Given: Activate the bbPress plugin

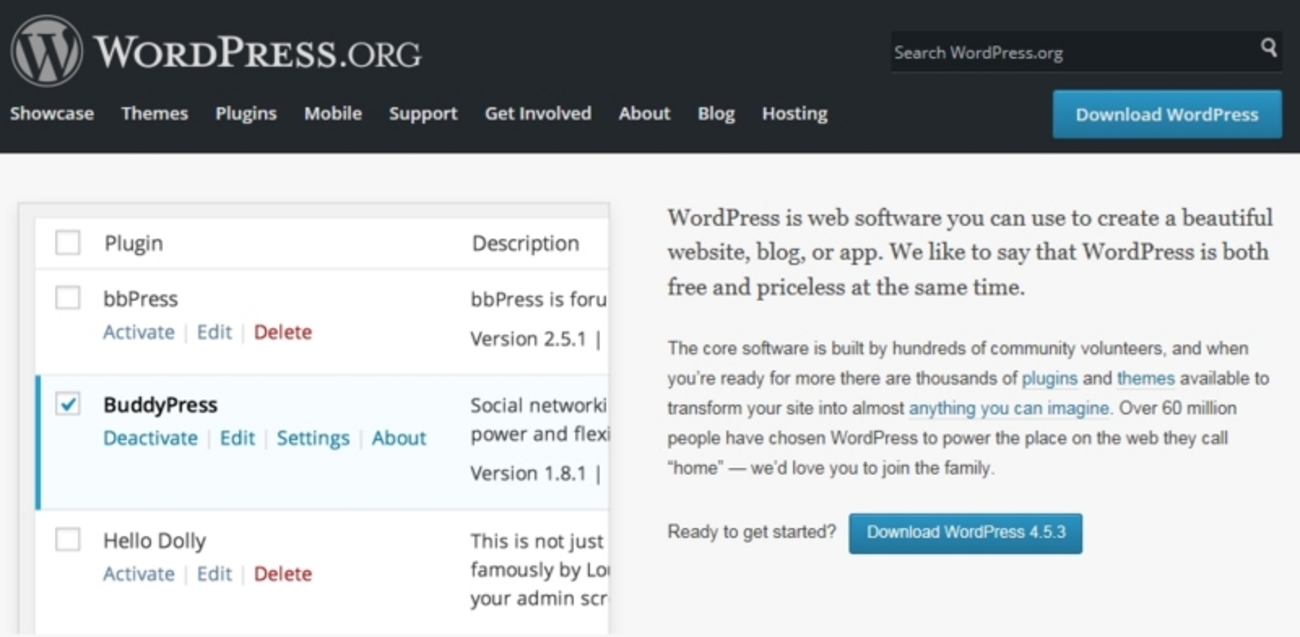Looking at the screenshot, I should point(139,332).
